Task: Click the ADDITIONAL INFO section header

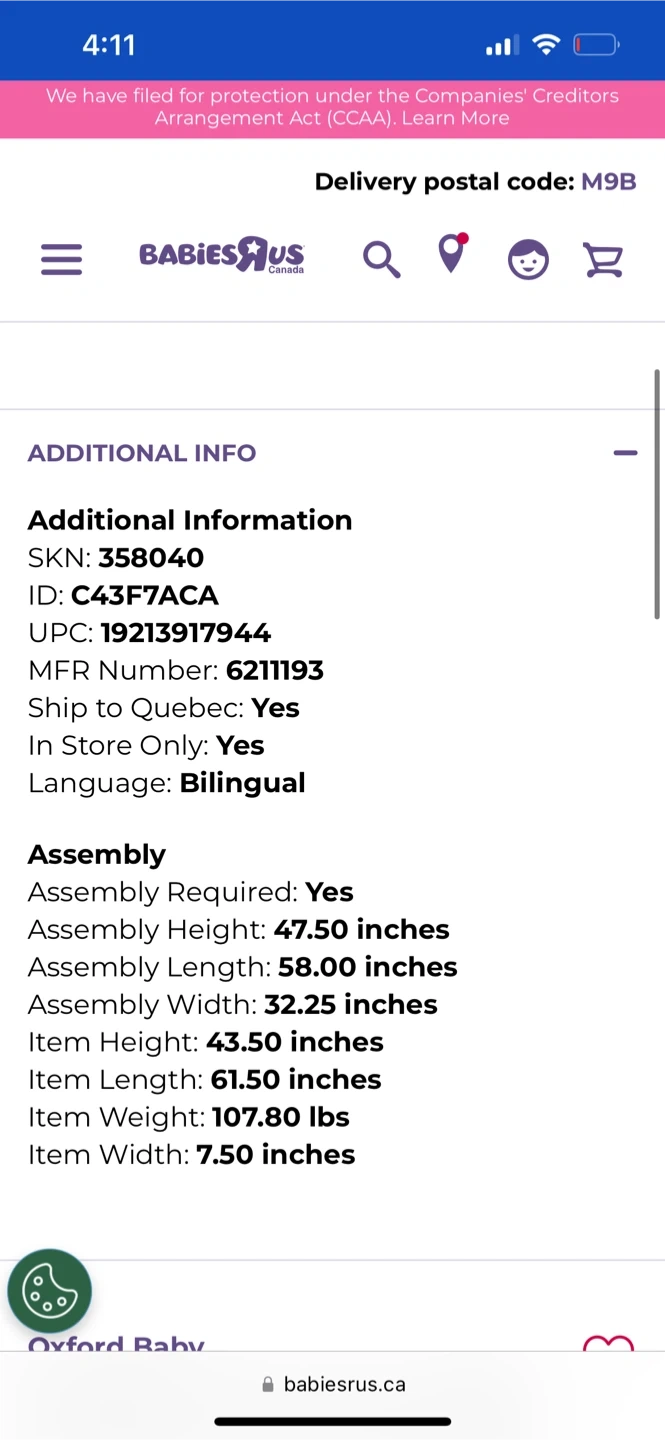Action: 142,453
